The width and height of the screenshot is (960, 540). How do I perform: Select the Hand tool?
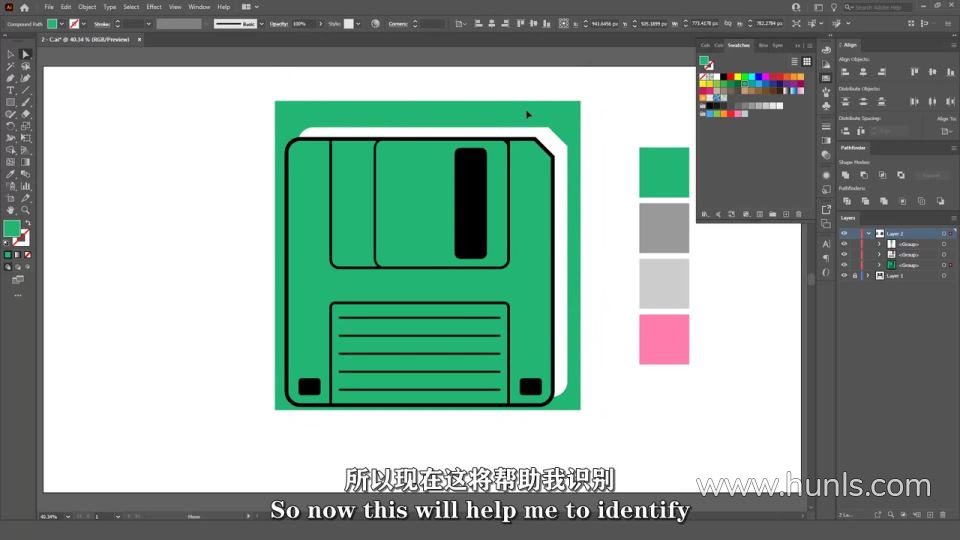10,210
